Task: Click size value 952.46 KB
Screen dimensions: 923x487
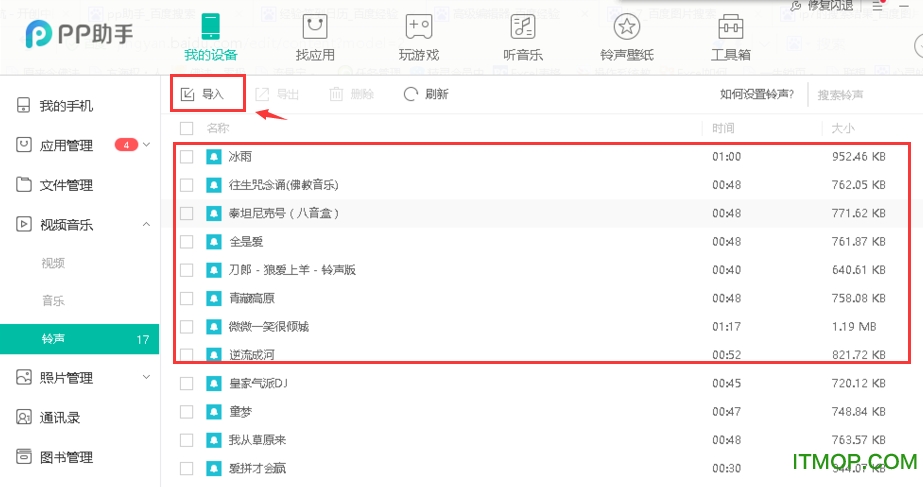Action: pos(858,157)
